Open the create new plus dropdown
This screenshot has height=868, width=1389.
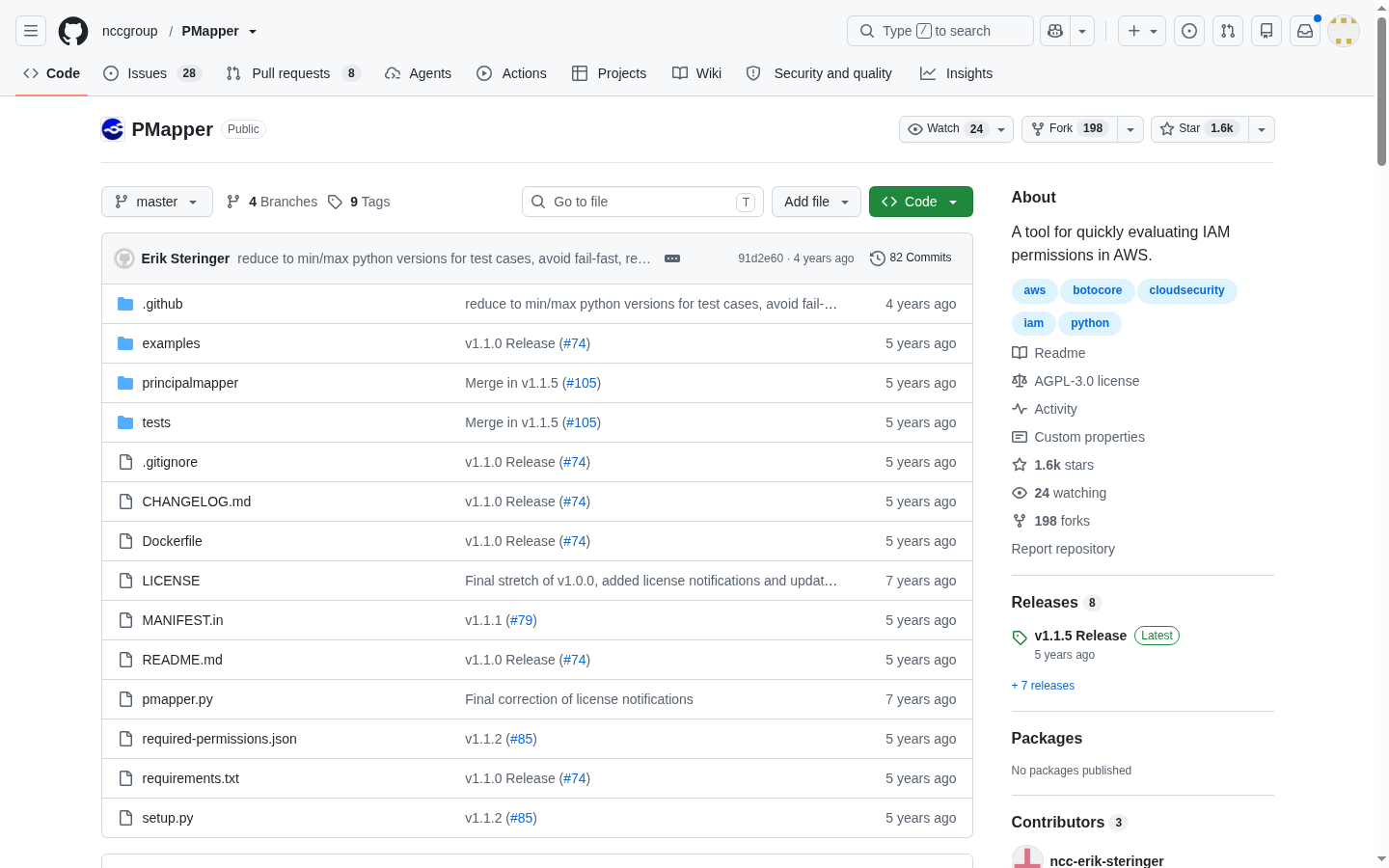[x=1142, y=31]
